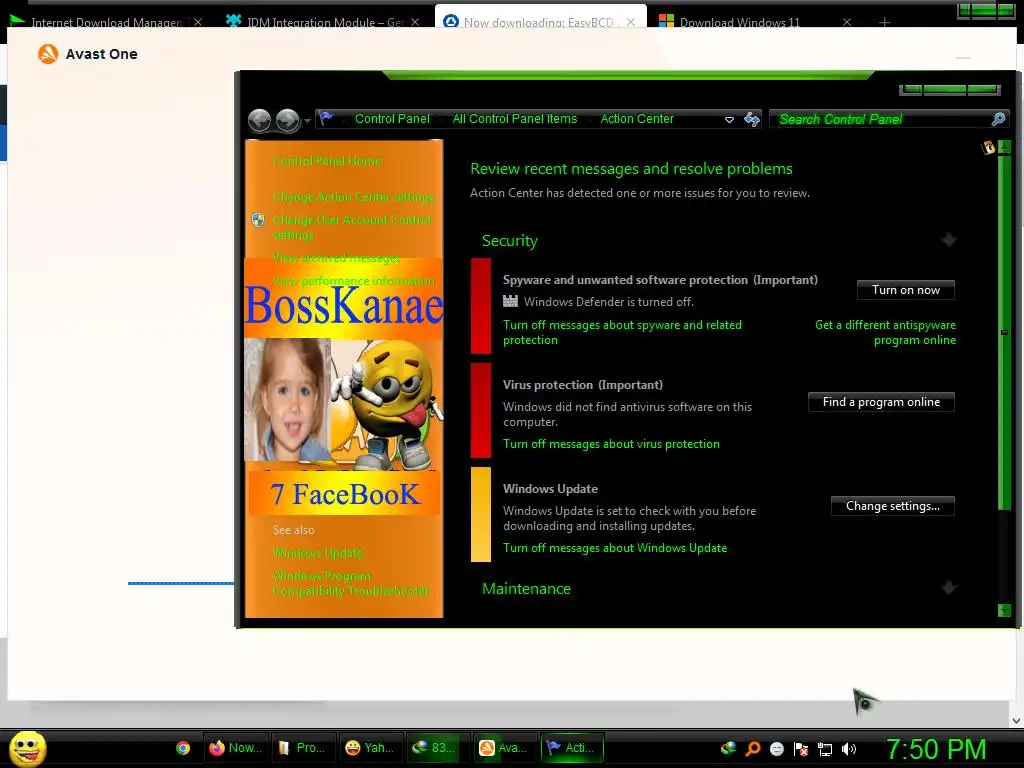The width and height of the screenshot is (1024, 768).
Task: Click the round white tray icon
Action: coord(776,748)
